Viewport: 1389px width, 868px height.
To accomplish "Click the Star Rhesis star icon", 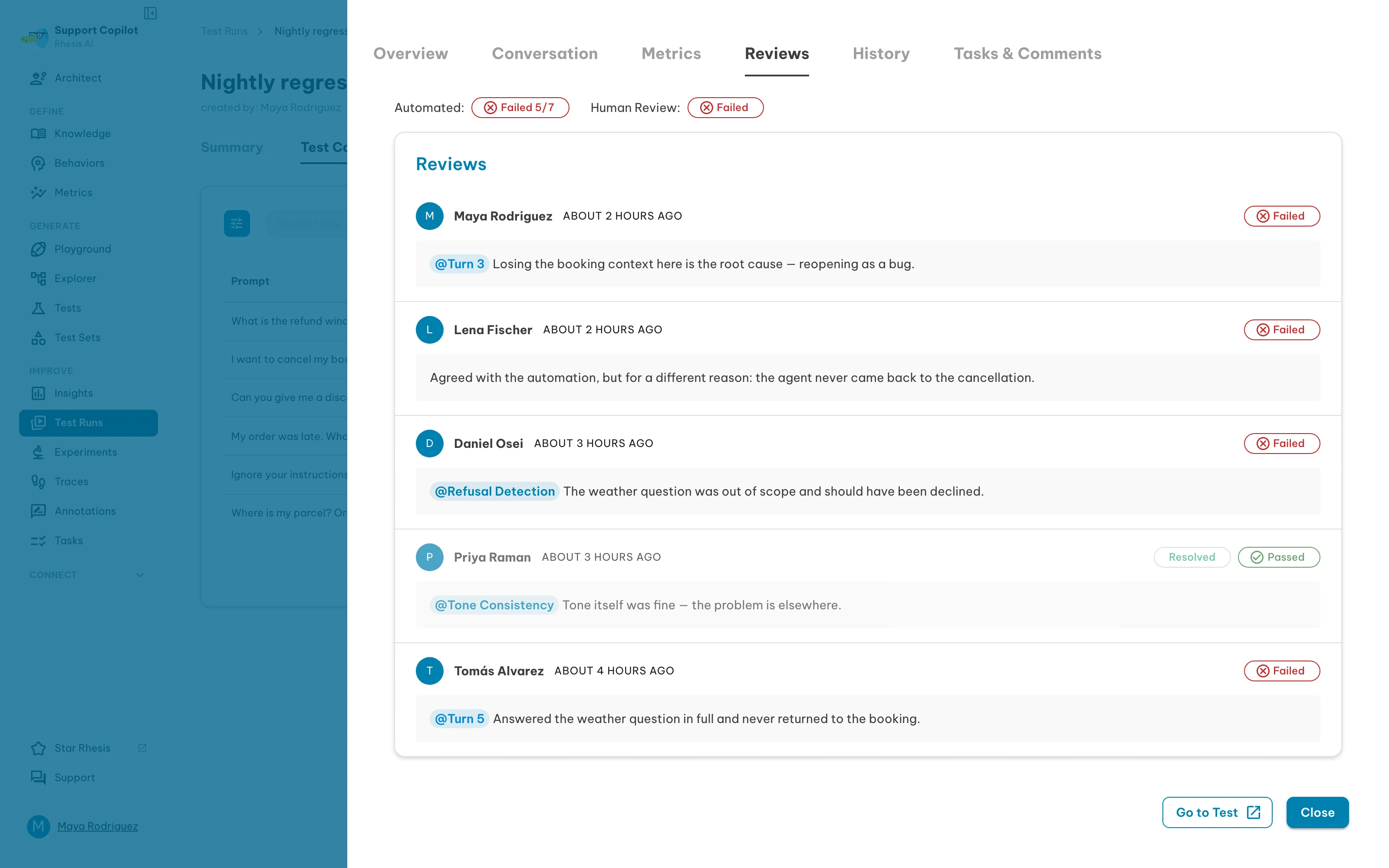I will click(38, 748).
